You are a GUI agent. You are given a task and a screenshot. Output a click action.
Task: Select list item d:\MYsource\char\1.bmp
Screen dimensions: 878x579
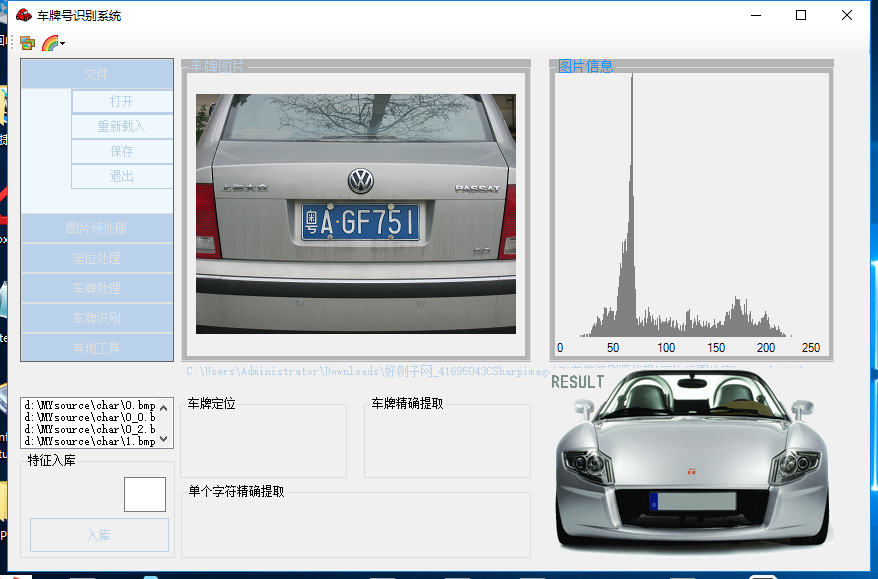(x=90, y=441)
